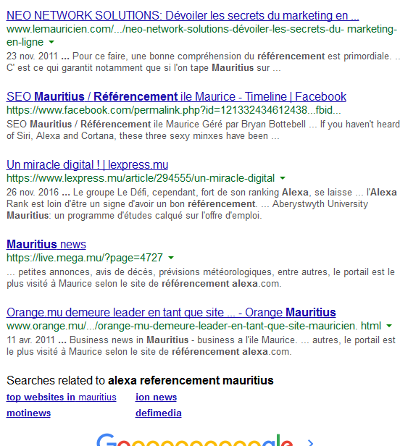This screenshot has height=446, width=400.
Task: Search related term 'motinews'
Action: 29,413
